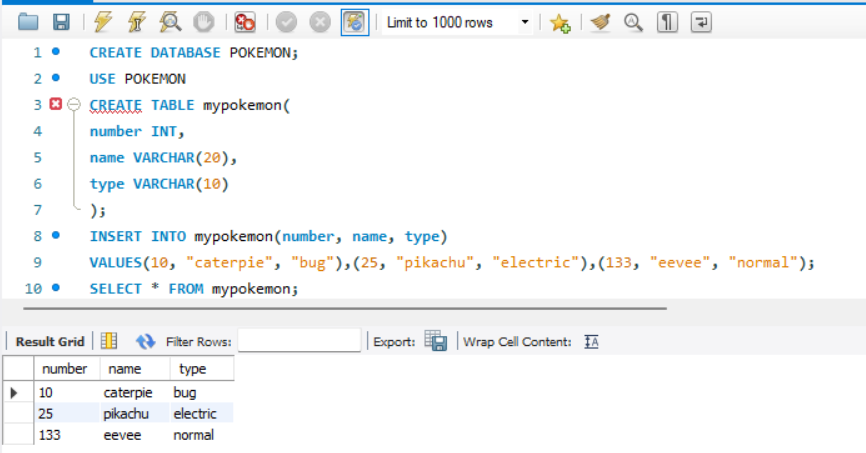Click line number 9 in the gutter
Viewport: 866px width, 453px height.
37,262
